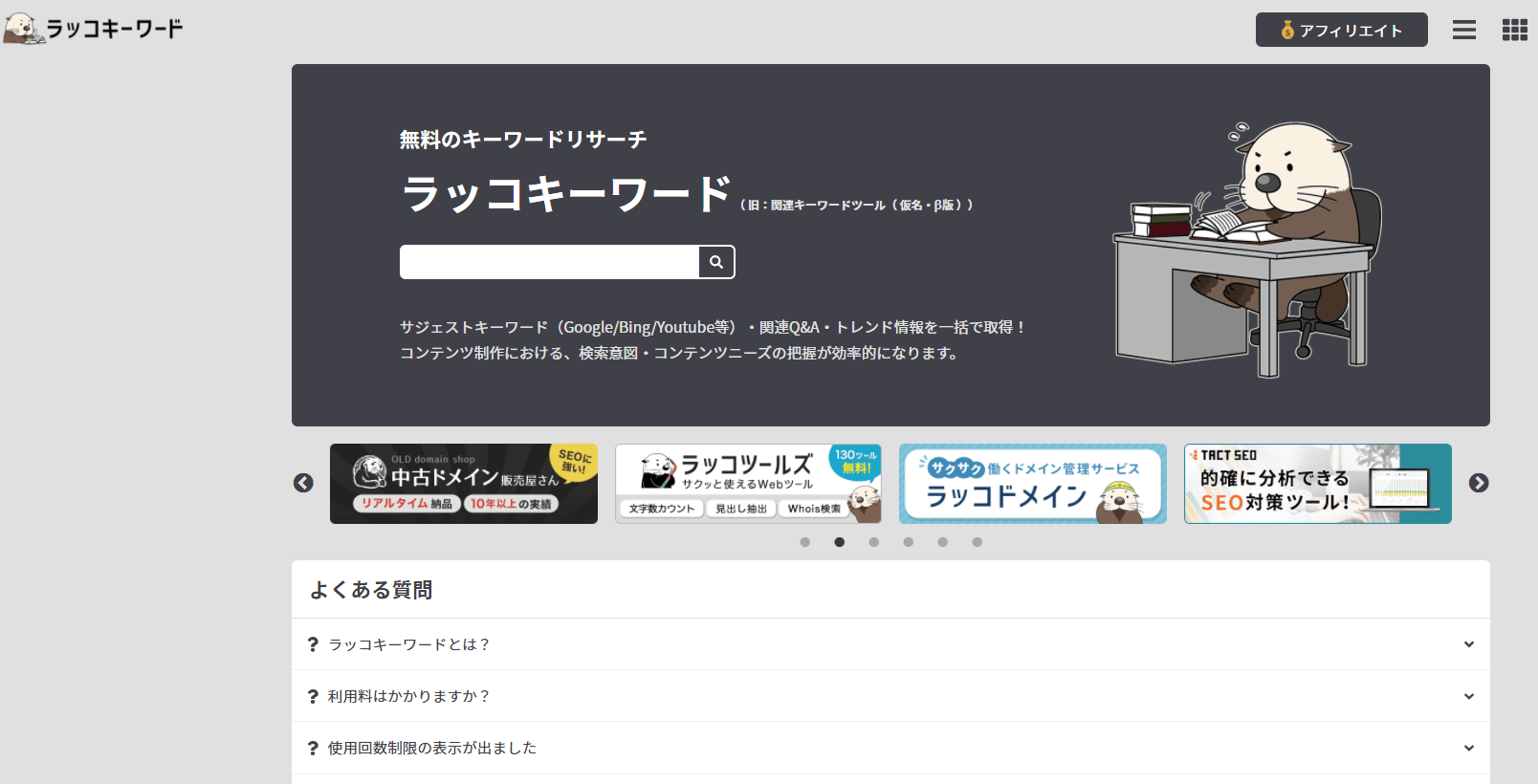Show next banner with right arrow

click(1479, 483)
